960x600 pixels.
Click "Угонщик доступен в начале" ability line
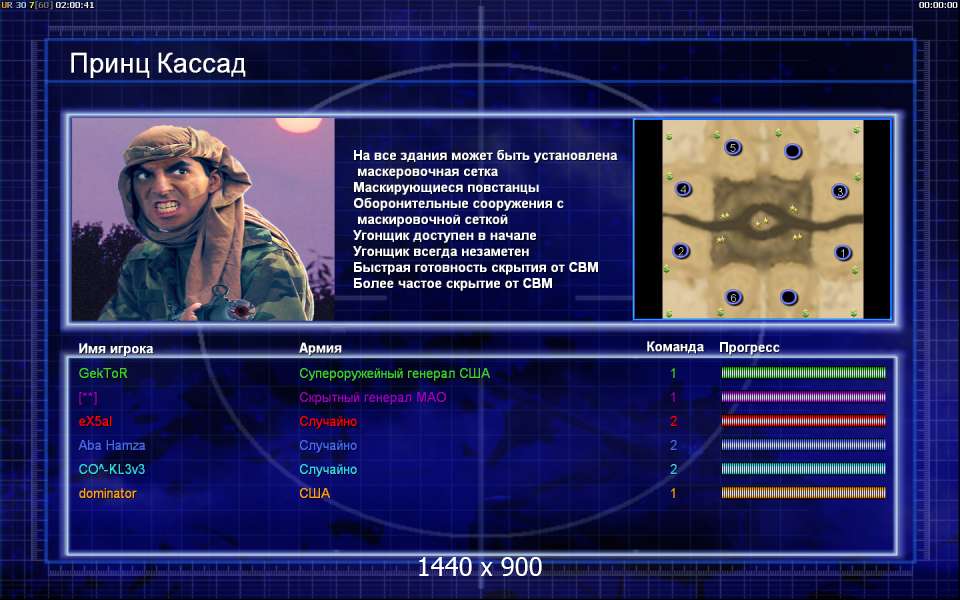point(445,236)
